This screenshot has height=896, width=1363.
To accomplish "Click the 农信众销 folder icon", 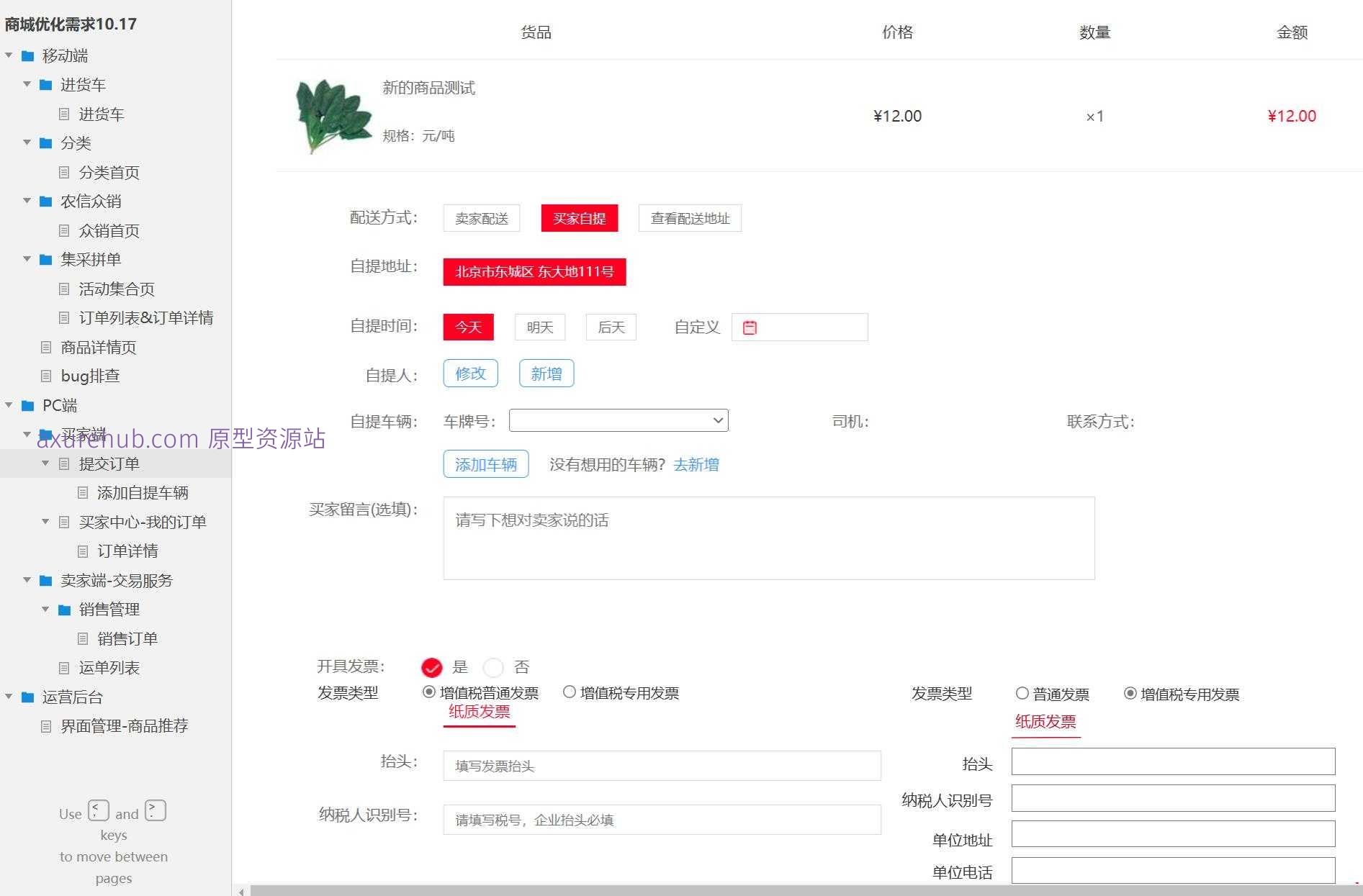I will coord(45,202).
